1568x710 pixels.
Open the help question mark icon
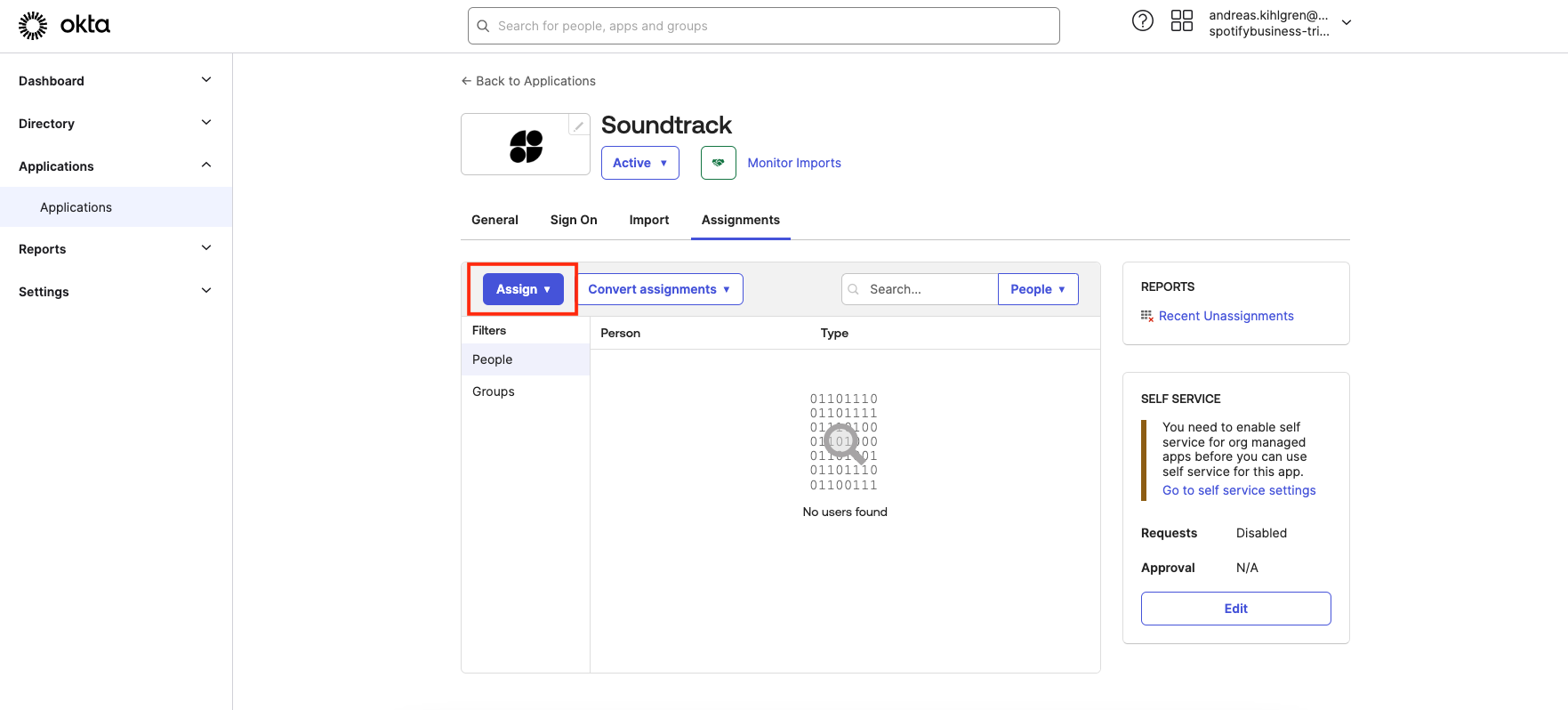[x=1142, y=20]
